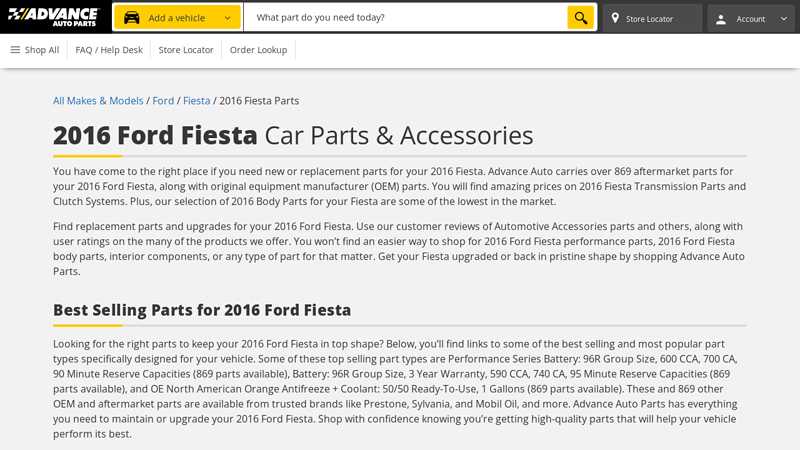This screenshot has width=800, height=450.
Task: Expand the Account dropdown chevron
Action: [x=783, y=19]
